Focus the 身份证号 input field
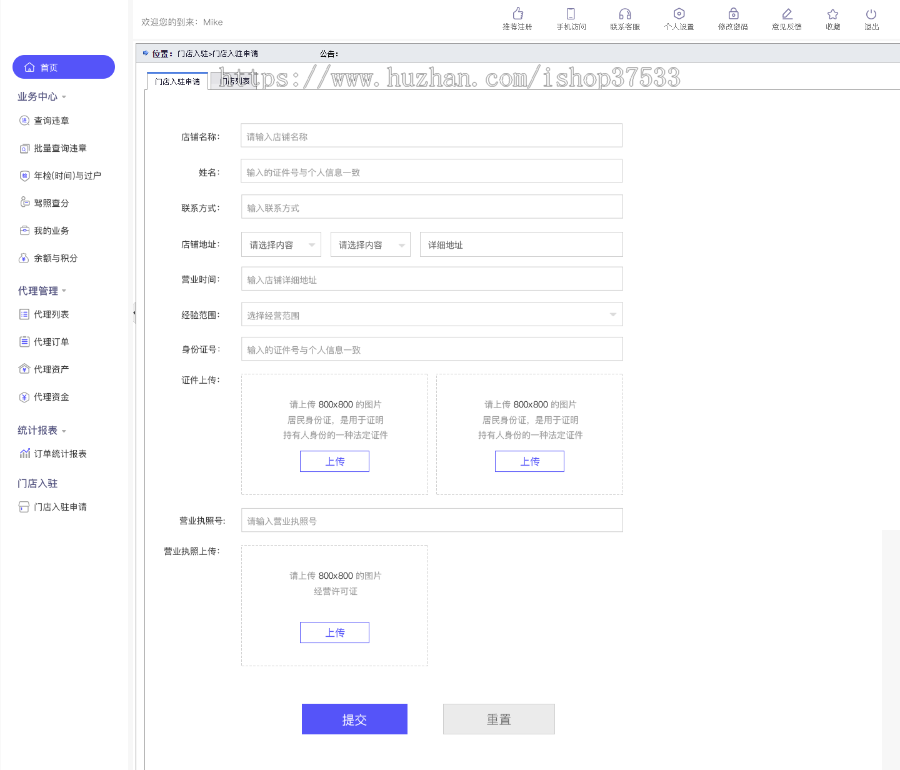 coord(432,349)
